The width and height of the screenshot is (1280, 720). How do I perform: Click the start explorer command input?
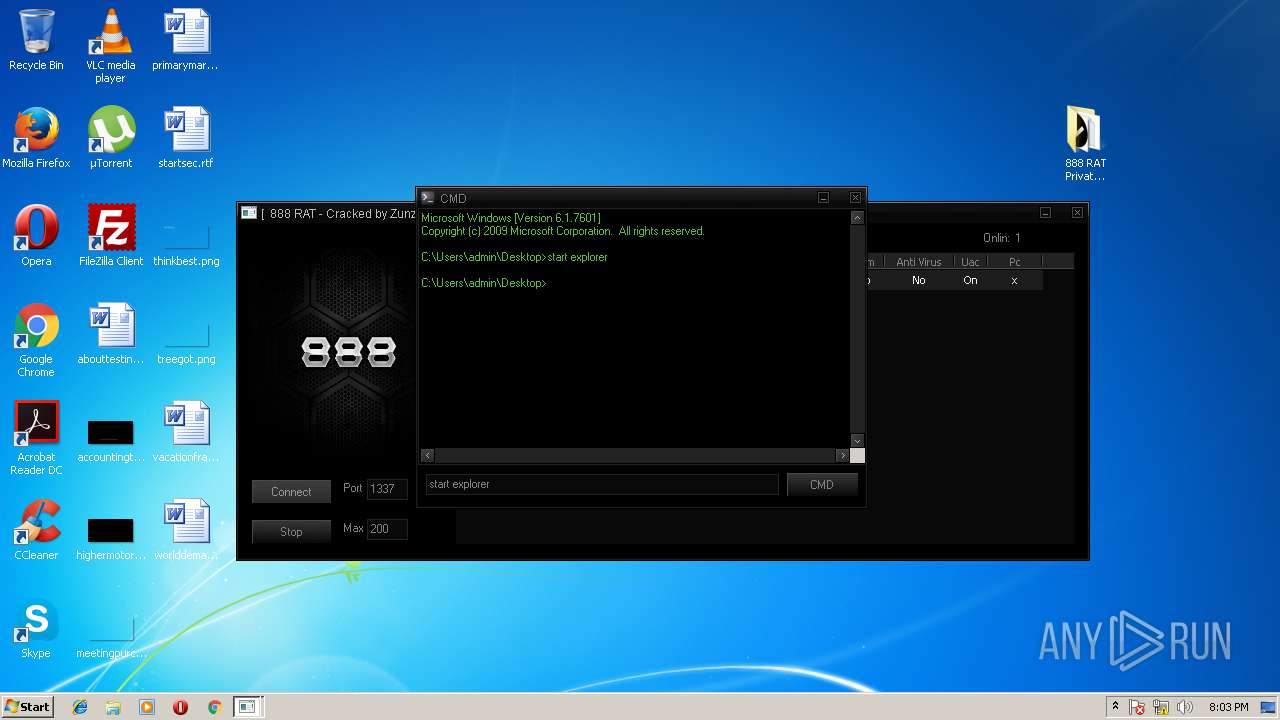point(602,484)
